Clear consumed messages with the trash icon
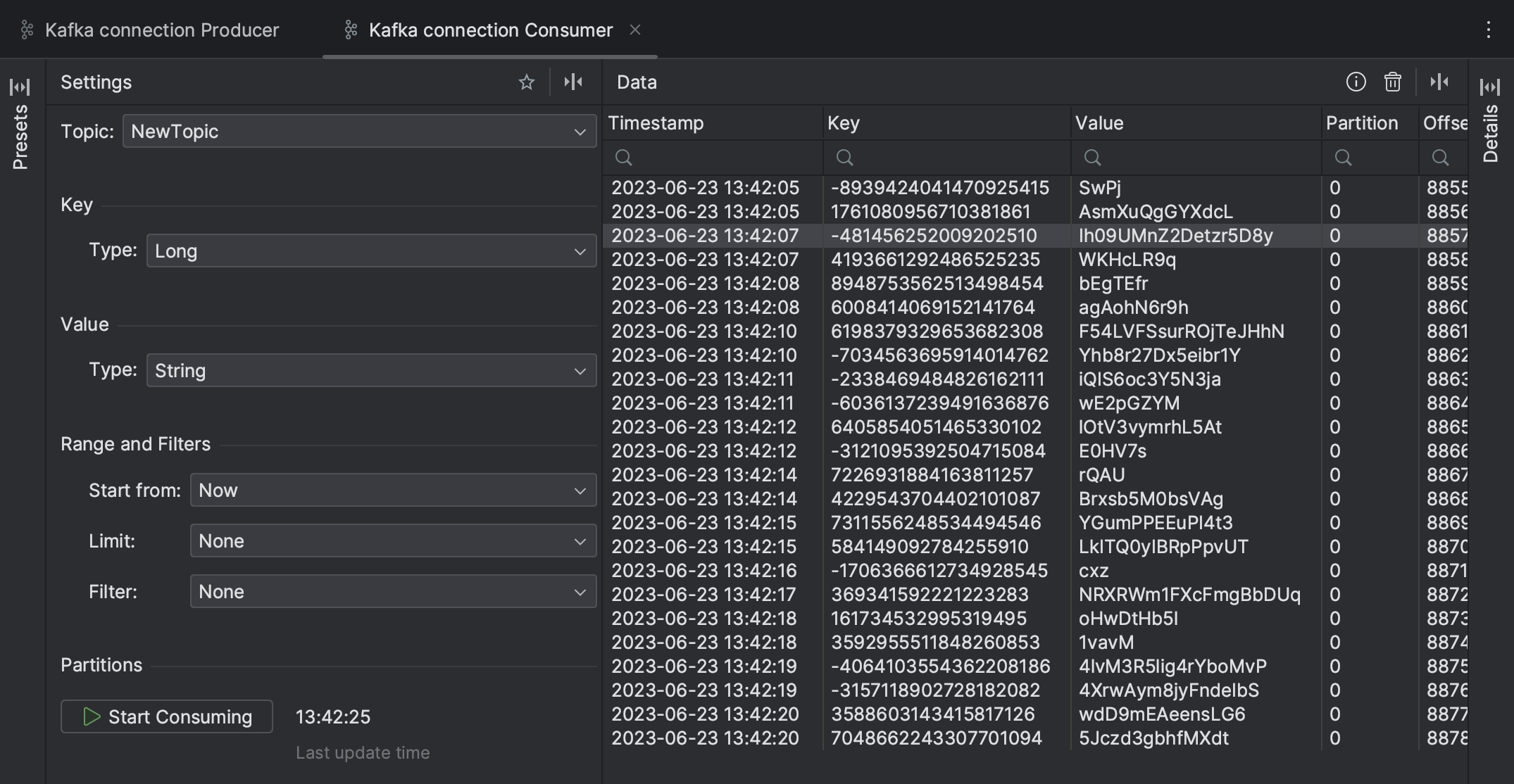The height and width of the screenshot is (784, 1514). tap(1394, 82)
